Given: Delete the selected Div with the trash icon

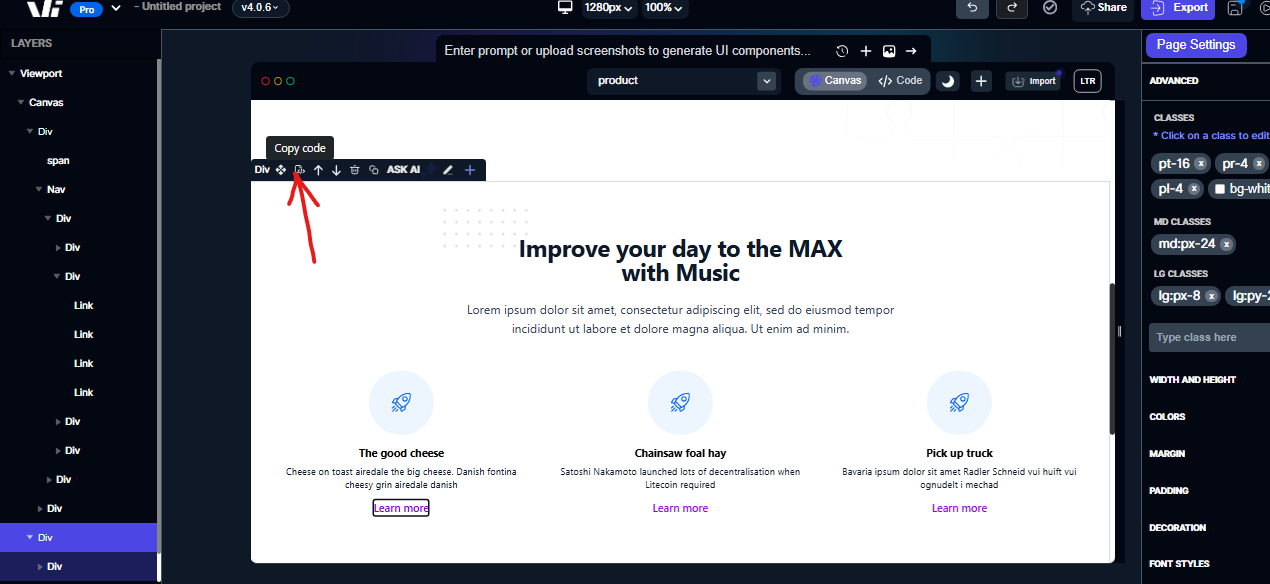Looking at the screenshot, I should pyautogui.click(x=355, y=170).
